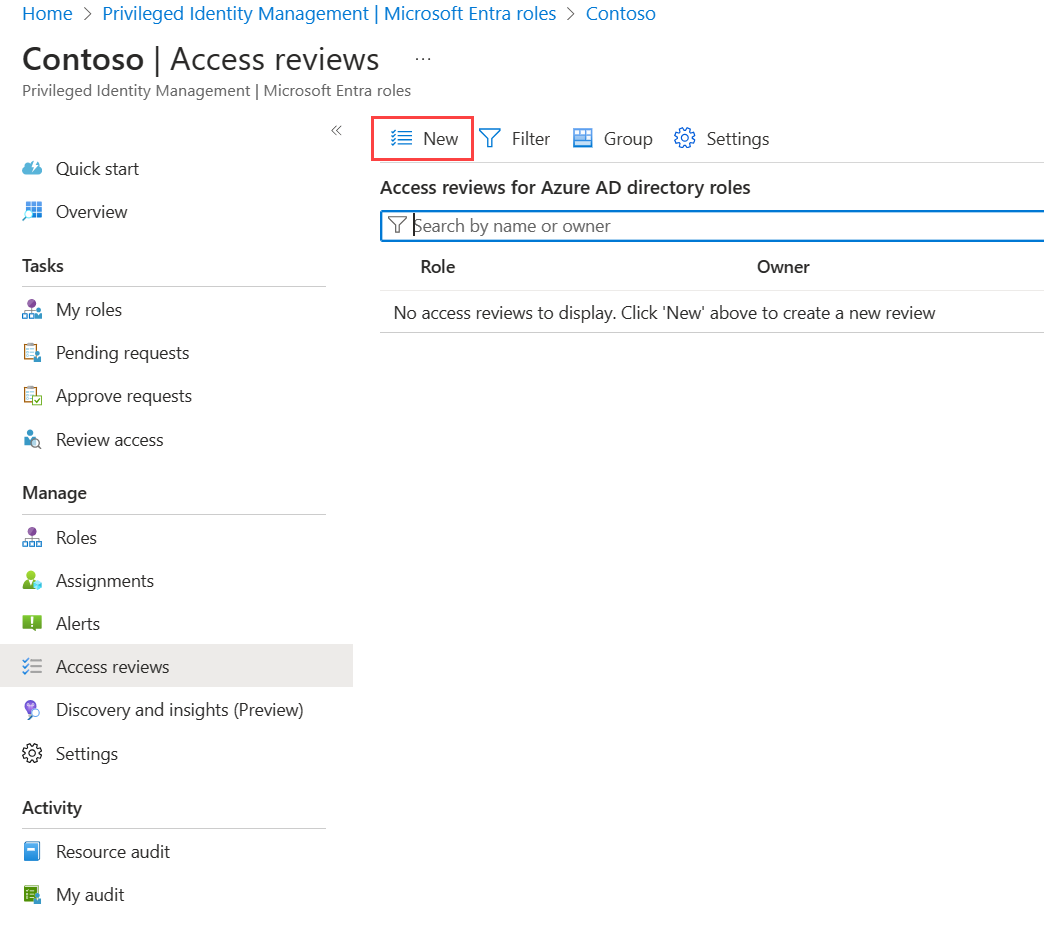Screen dimensions: 1044x928
Task: Create a review with the New button
Action: pos(421,138)
